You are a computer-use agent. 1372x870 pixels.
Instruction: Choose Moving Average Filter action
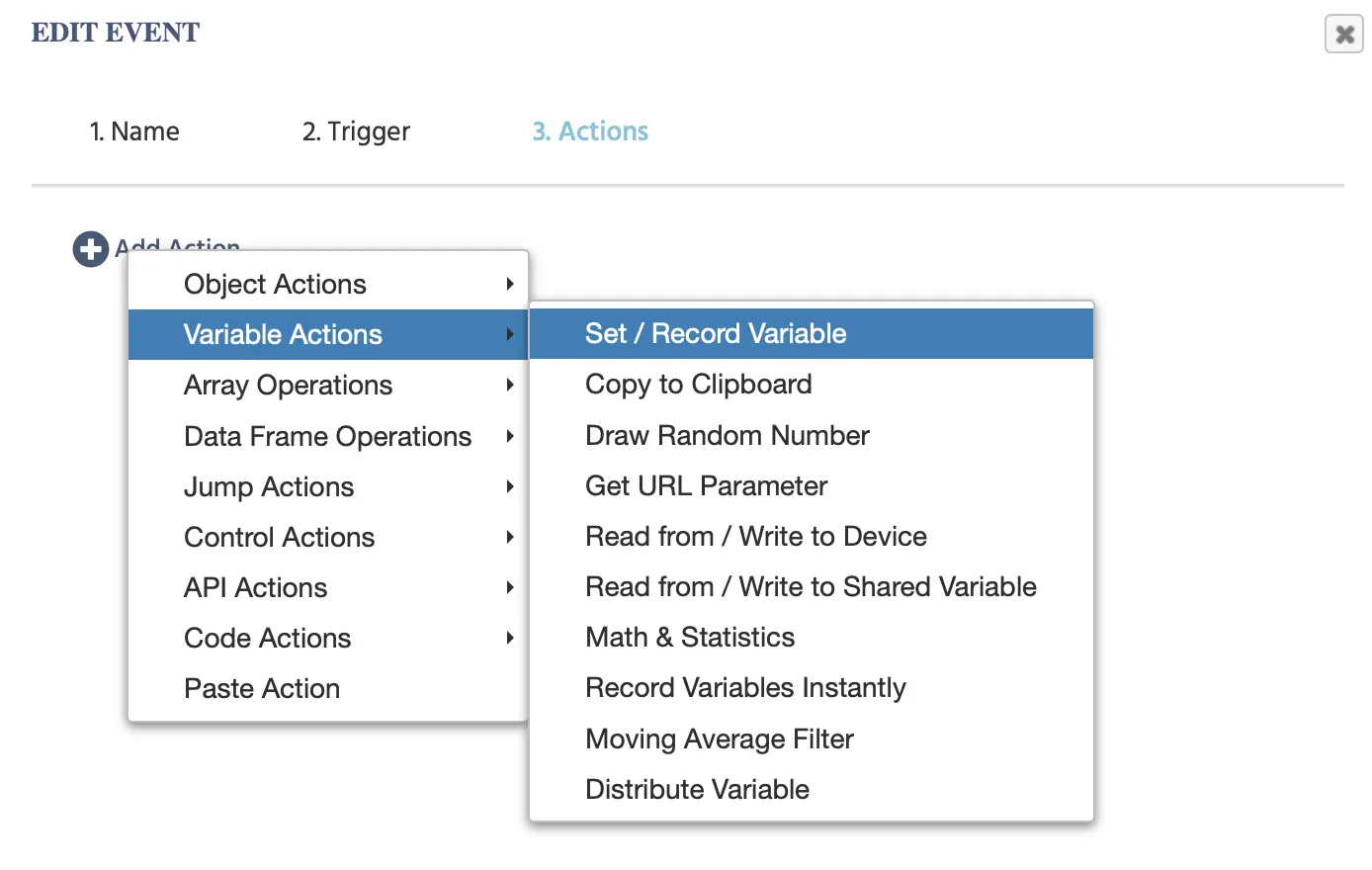719,739
